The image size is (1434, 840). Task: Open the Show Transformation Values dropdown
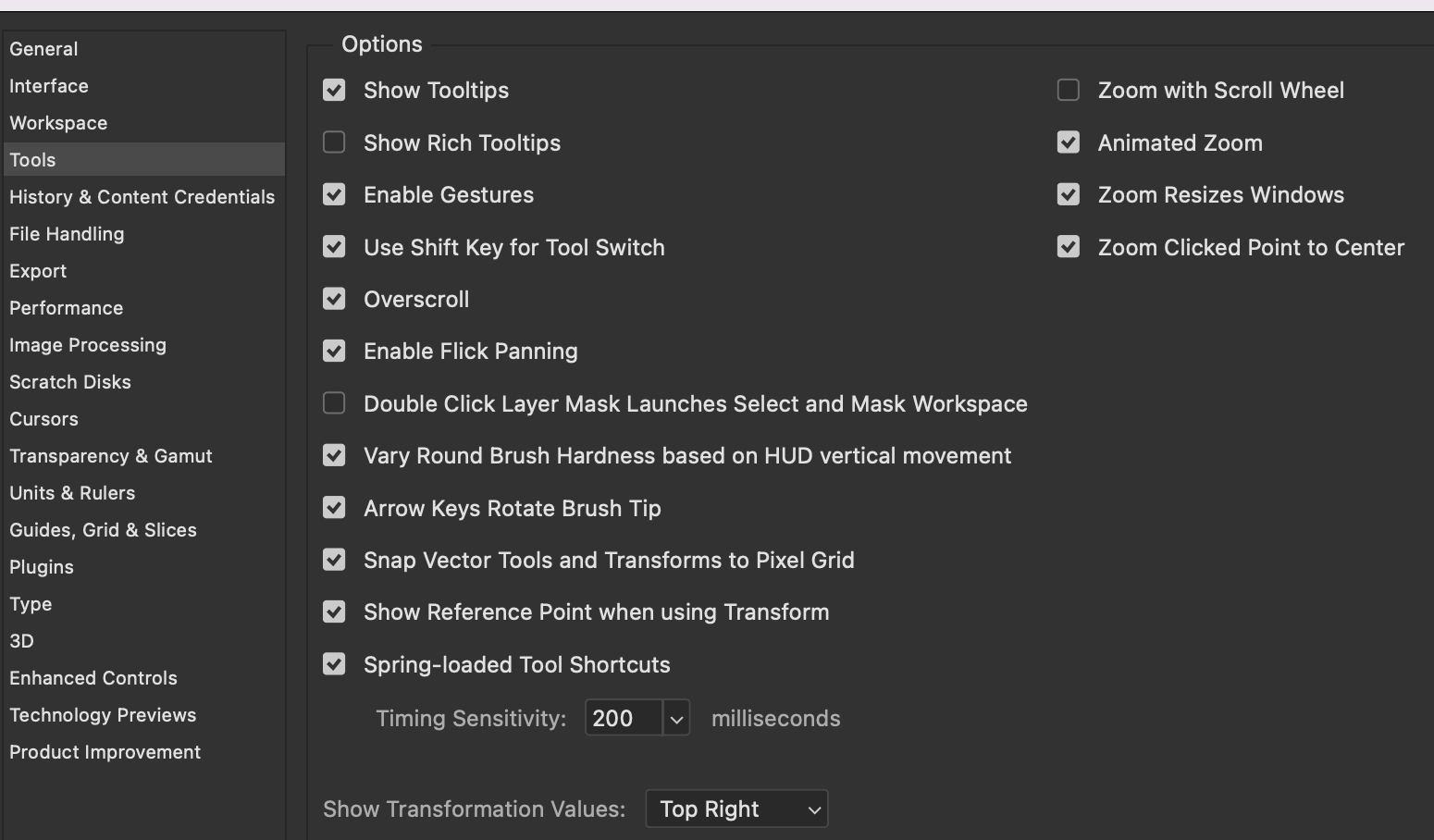click(x=736, y=808)
